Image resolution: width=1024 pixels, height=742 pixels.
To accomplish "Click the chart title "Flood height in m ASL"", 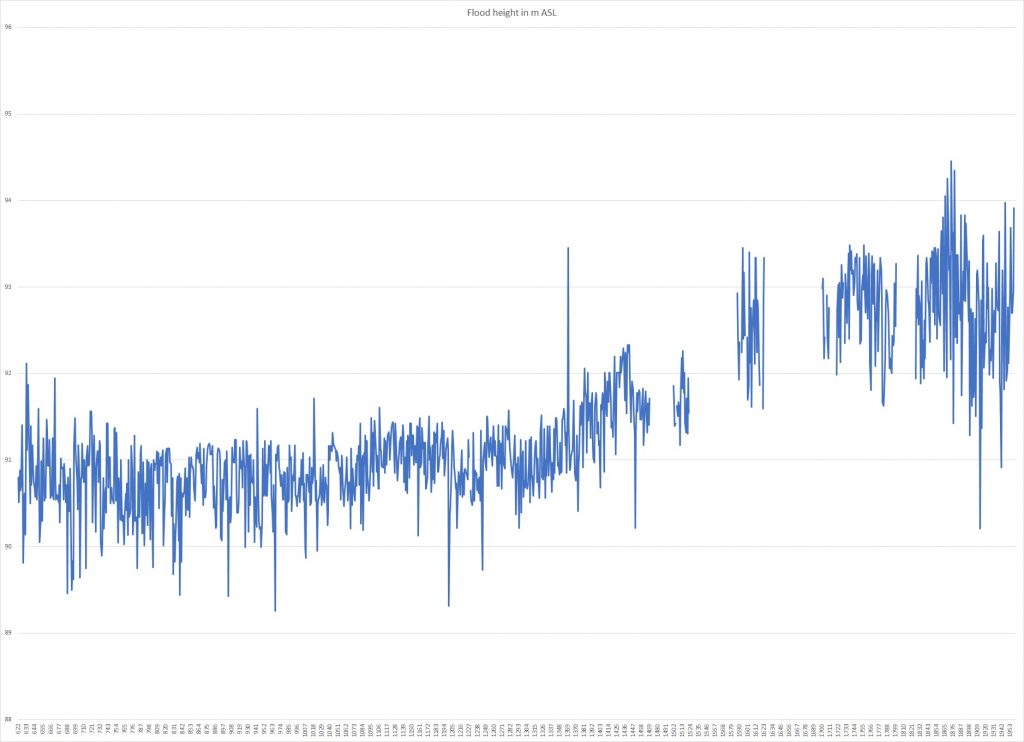I will [511, 12].
